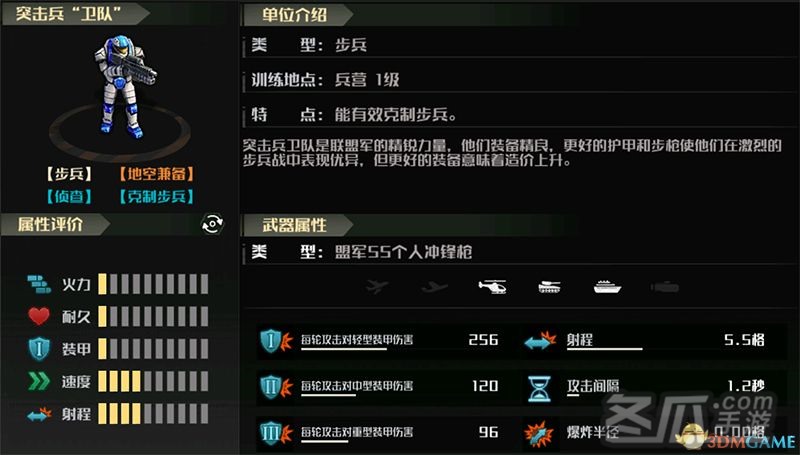Click the medium armor damage shield icon
Screen dimensions: 800x455
276,387
